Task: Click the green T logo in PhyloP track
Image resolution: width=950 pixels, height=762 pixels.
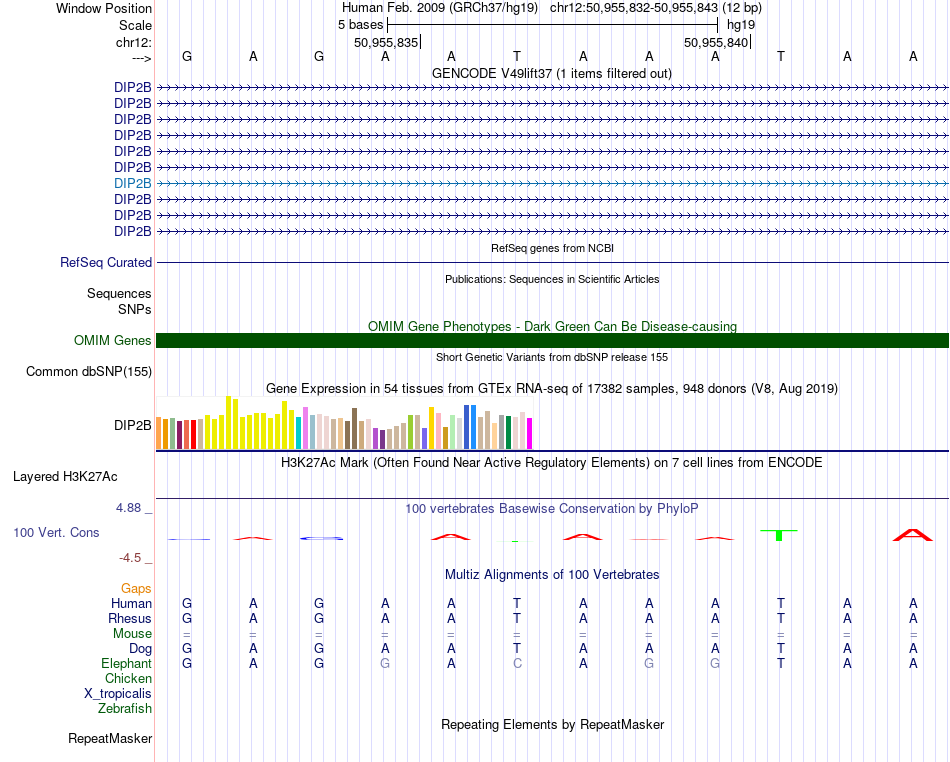Action: click(x=779, y=535)
